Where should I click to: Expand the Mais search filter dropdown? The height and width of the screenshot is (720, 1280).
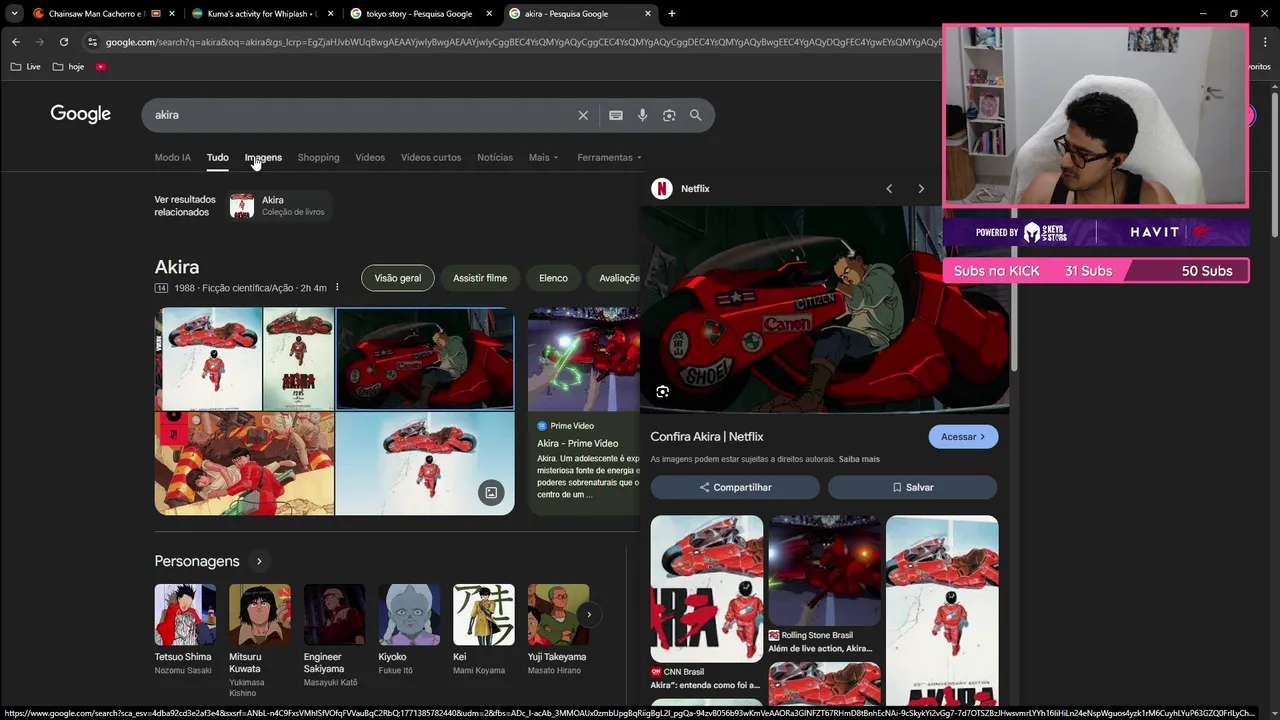pos(543,157)
